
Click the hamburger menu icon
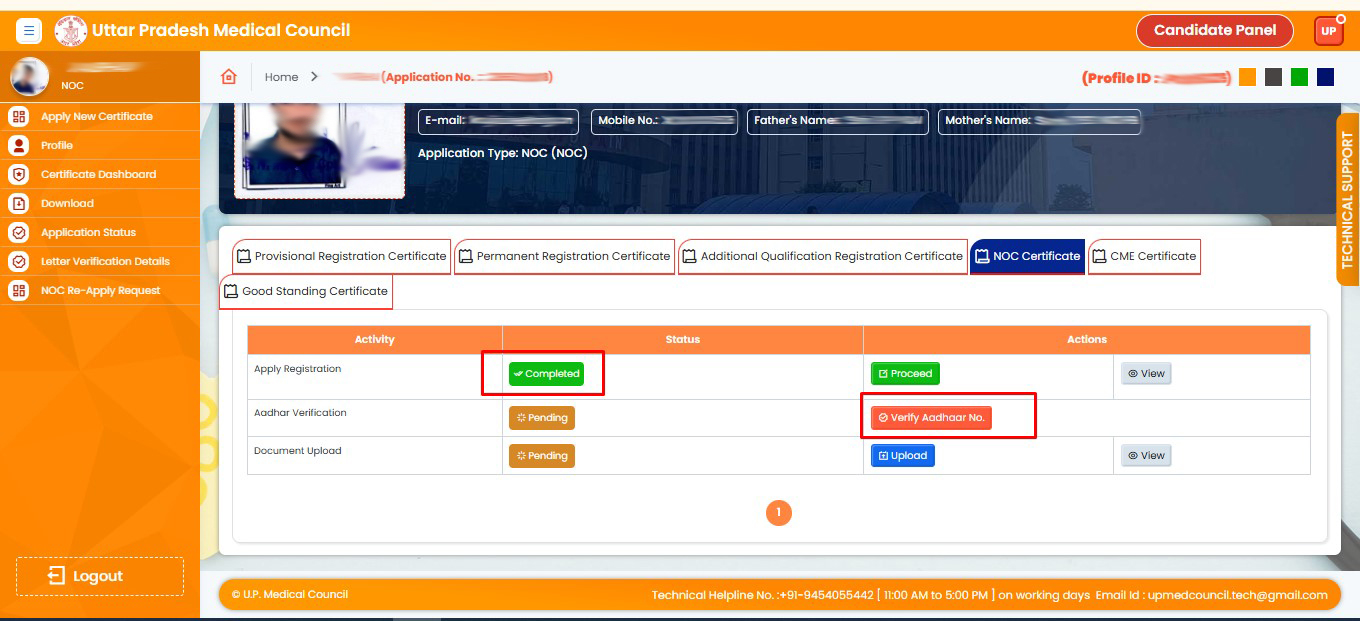point(29,31)
